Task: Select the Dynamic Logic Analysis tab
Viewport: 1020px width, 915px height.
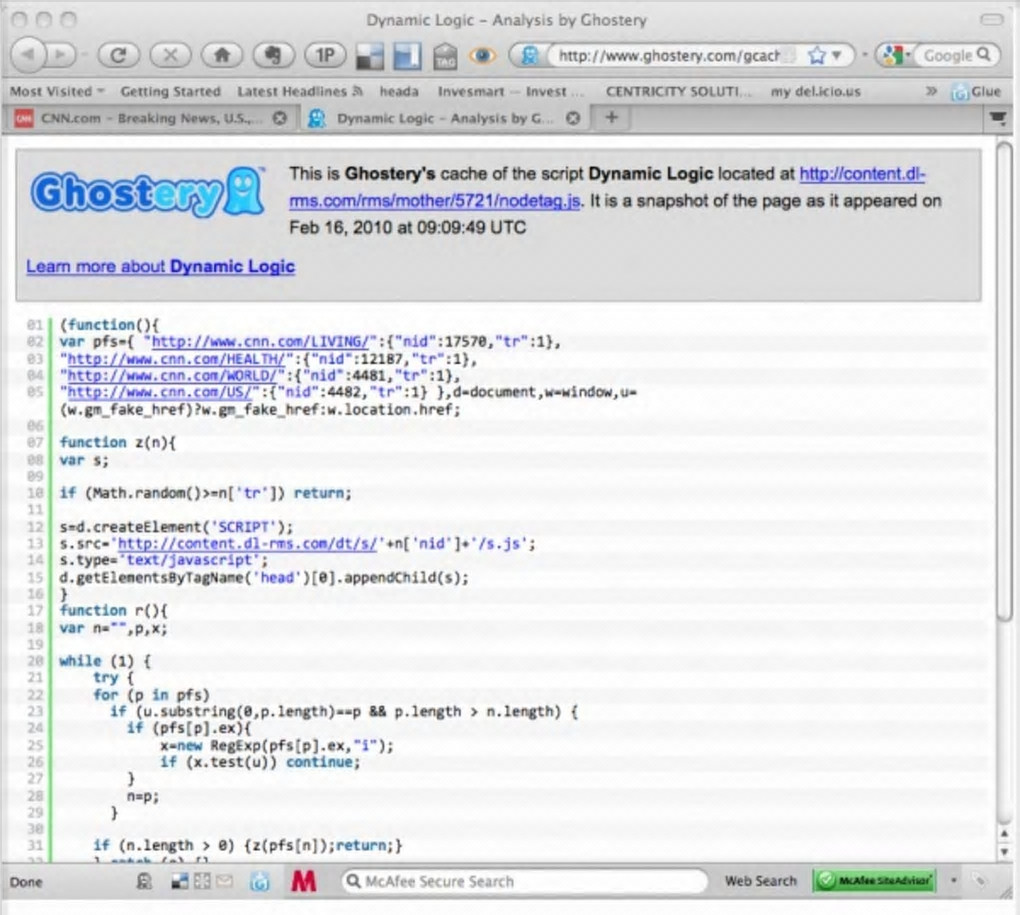Action: coord(444,118)
